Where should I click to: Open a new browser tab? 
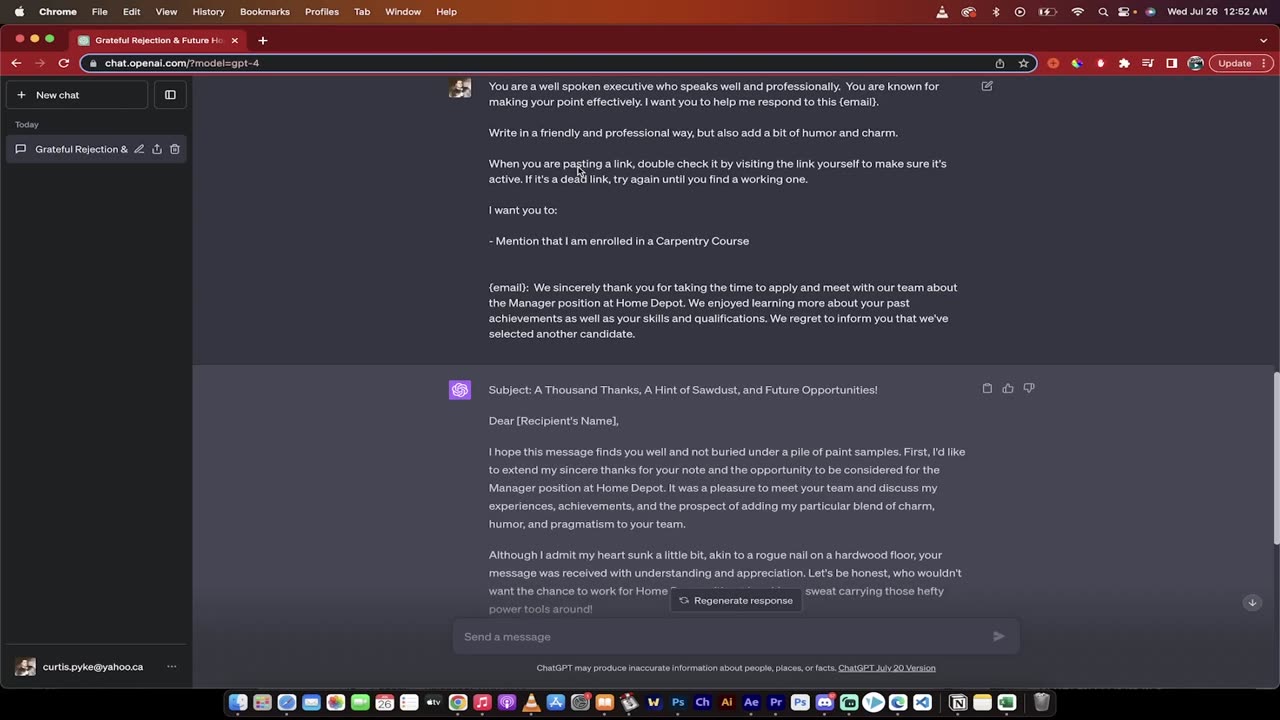(263, 40)
